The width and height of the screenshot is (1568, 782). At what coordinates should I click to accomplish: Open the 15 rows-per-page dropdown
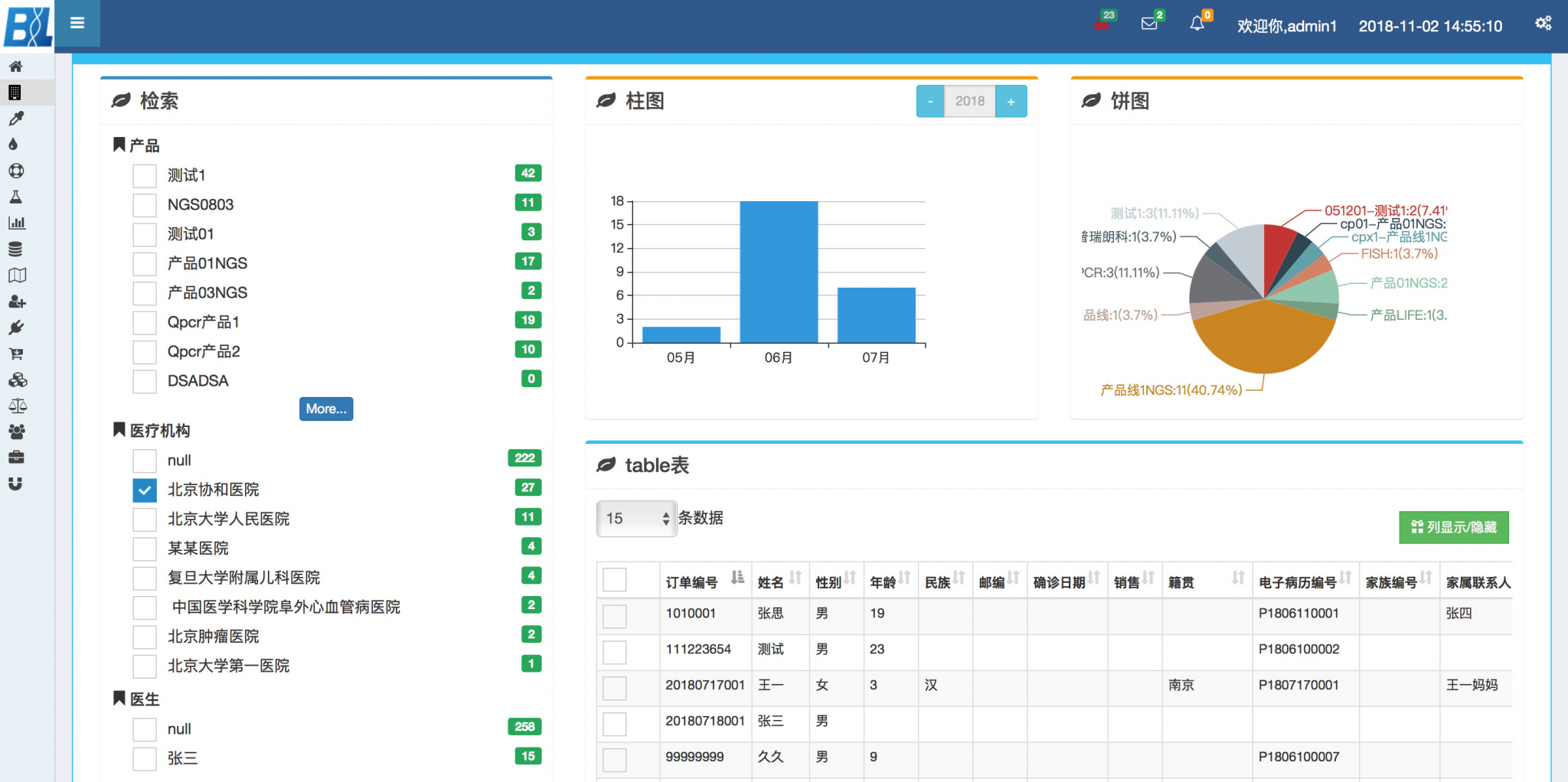pos(637,518)
